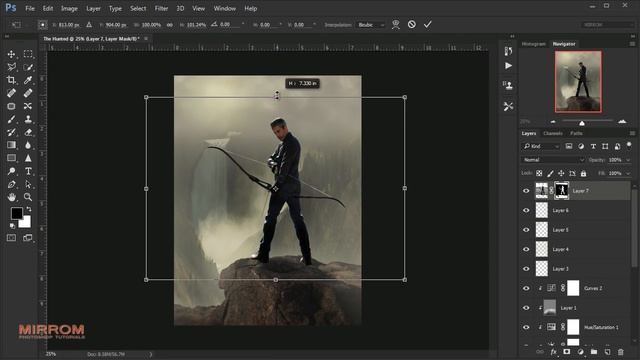640x360 pixels.
Task: Select the Eyedropper tool
Action: click(x=28, y=80)
